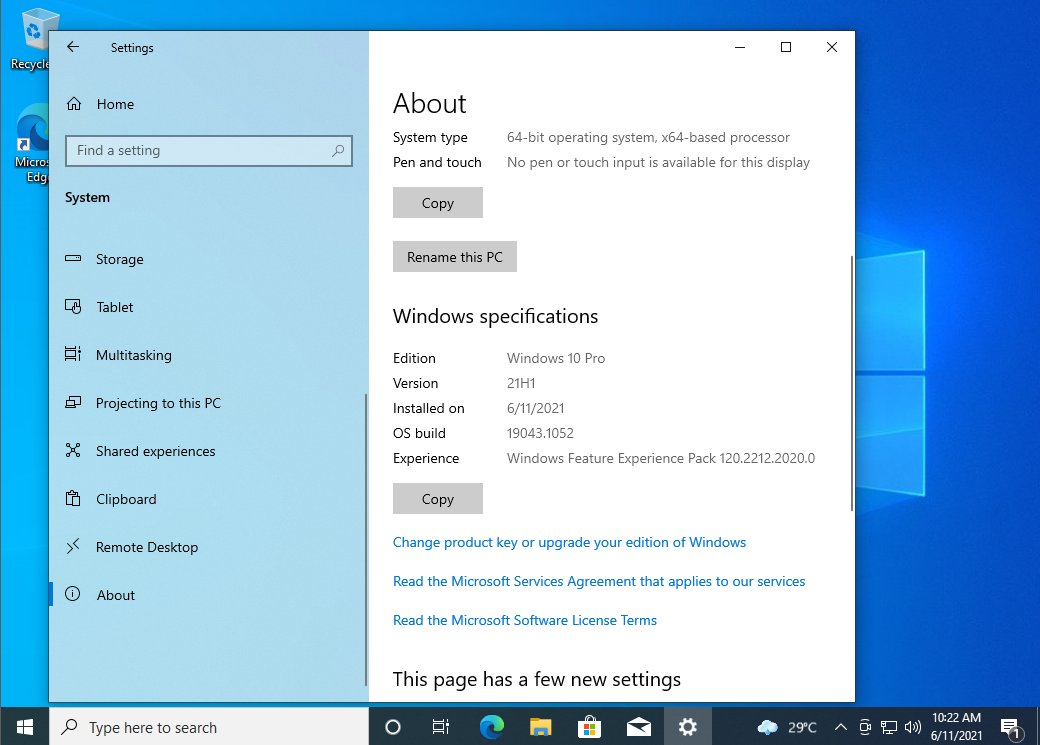Screen dimensions: 1040x745
Task: Click the About info icon in sidebar
Action: 73,594
